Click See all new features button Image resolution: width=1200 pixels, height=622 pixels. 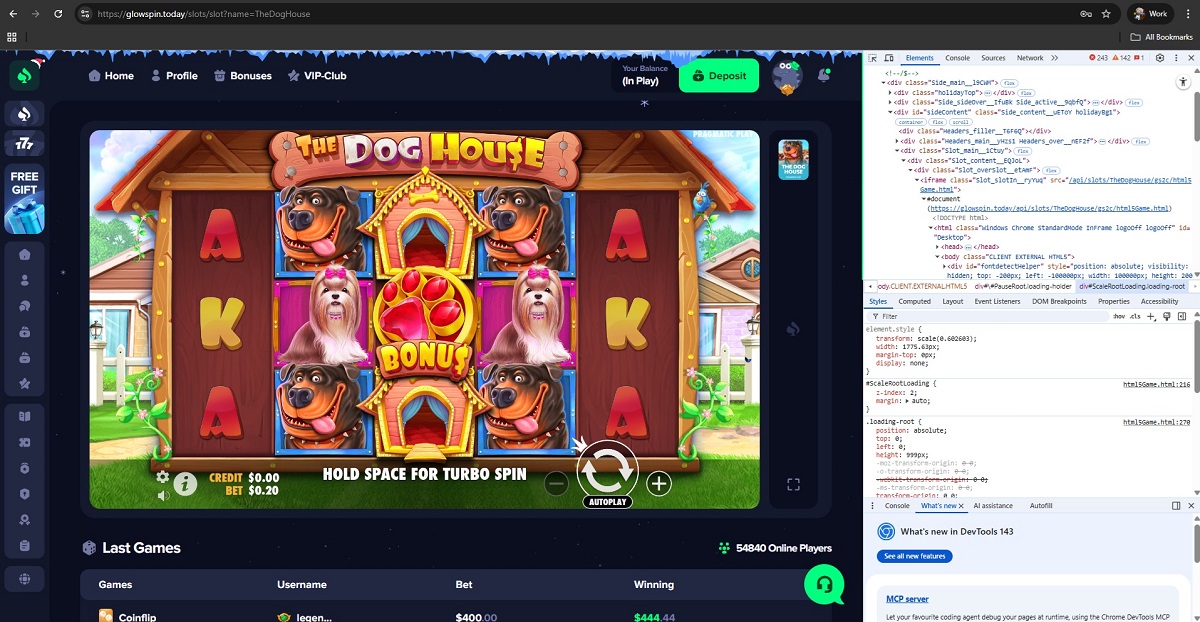pos(914,556)
